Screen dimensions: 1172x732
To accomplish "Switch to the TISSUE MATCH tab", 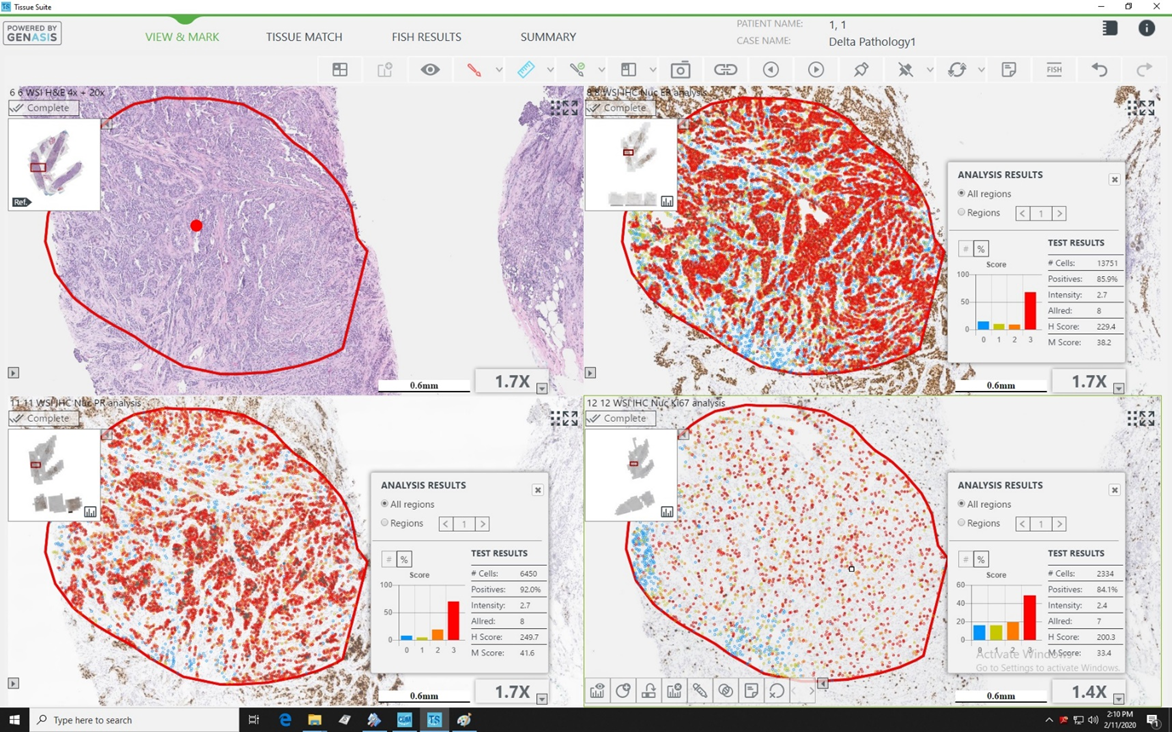I will (x=304, y=37).
